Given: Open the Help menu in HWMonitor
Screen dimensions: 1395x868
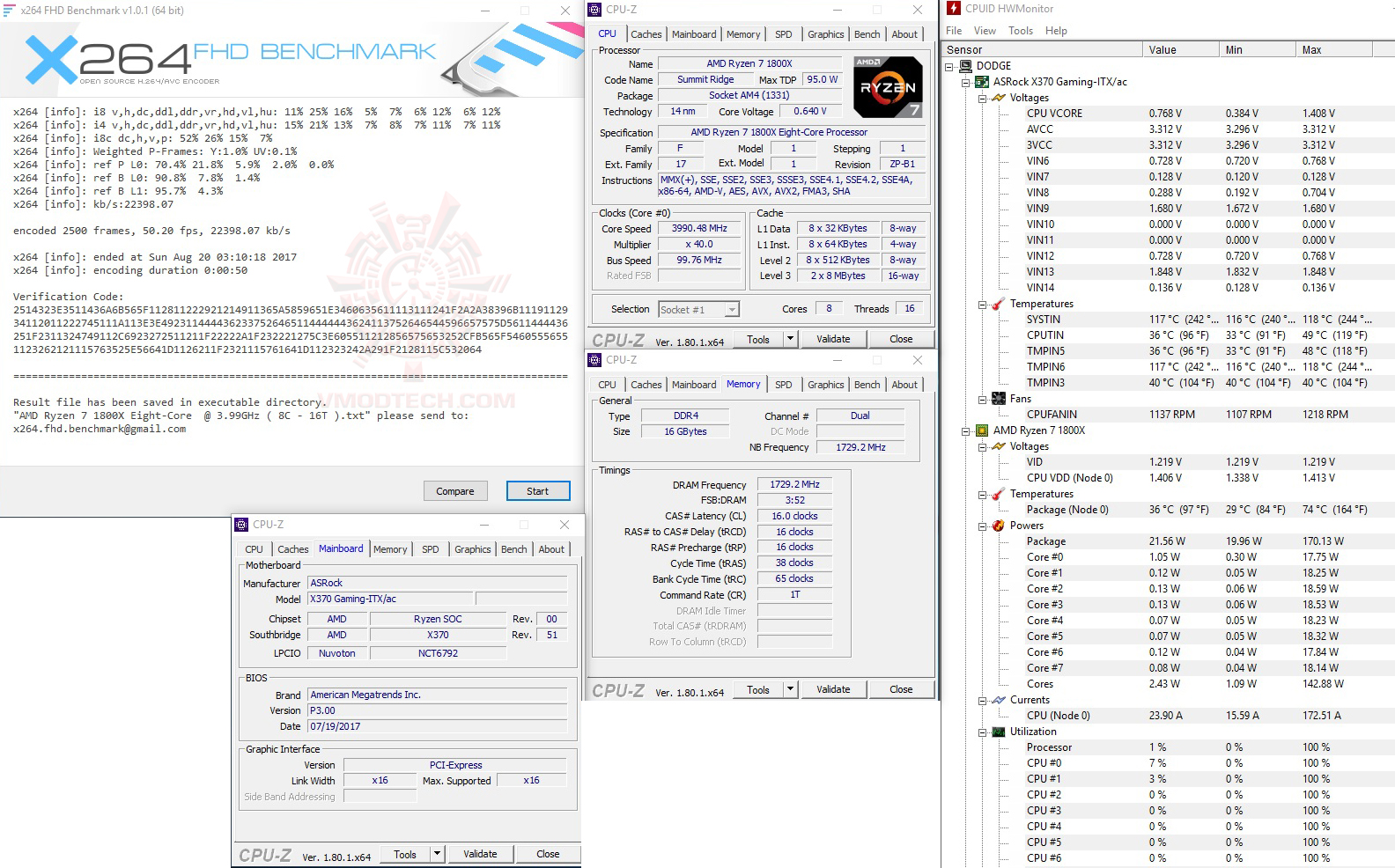Looking at the screenshot, I should click(x=1056, y=31).
